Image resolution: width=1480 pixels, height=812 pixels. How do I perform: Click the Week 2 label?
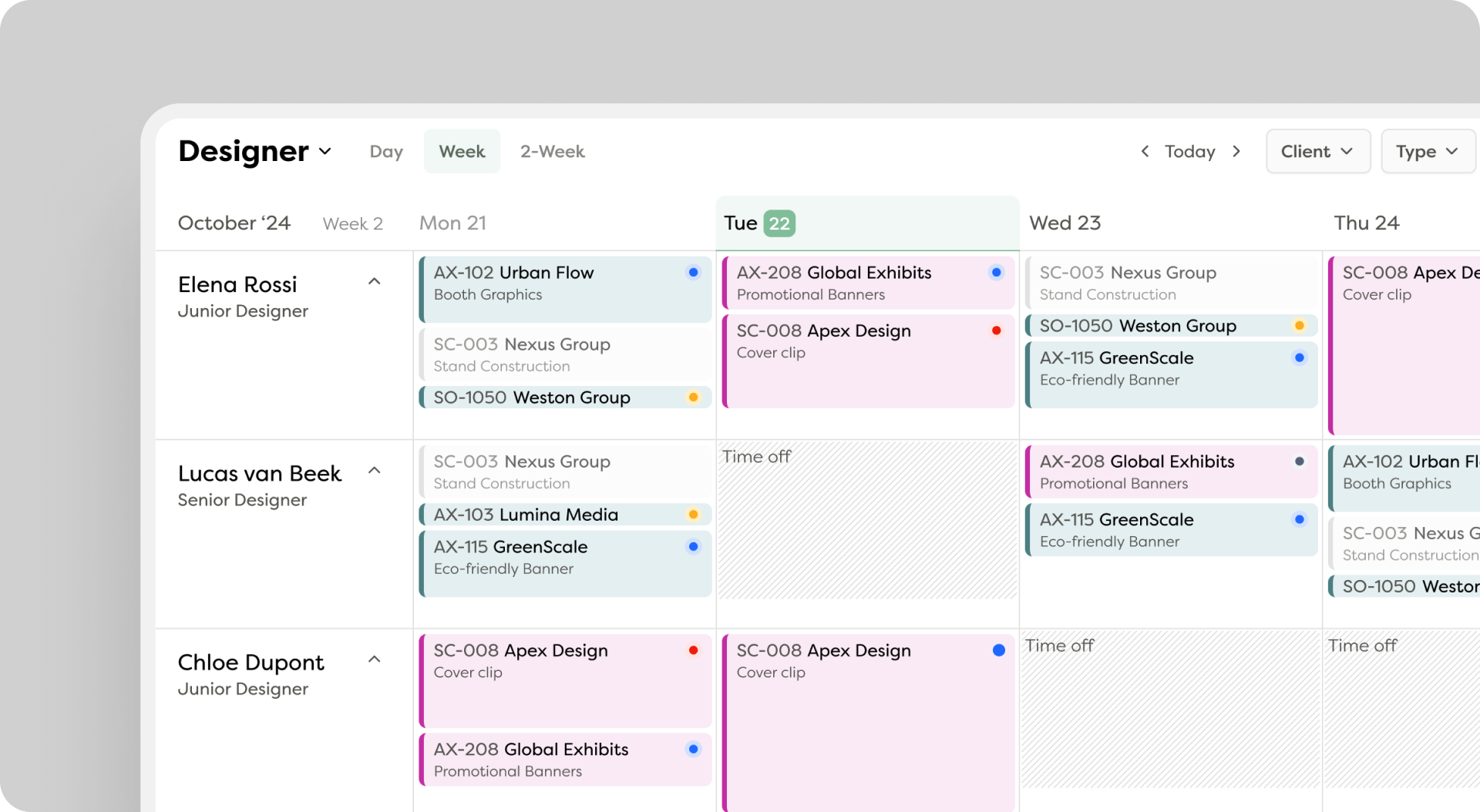pyautogui.click(x=353, y=223)
